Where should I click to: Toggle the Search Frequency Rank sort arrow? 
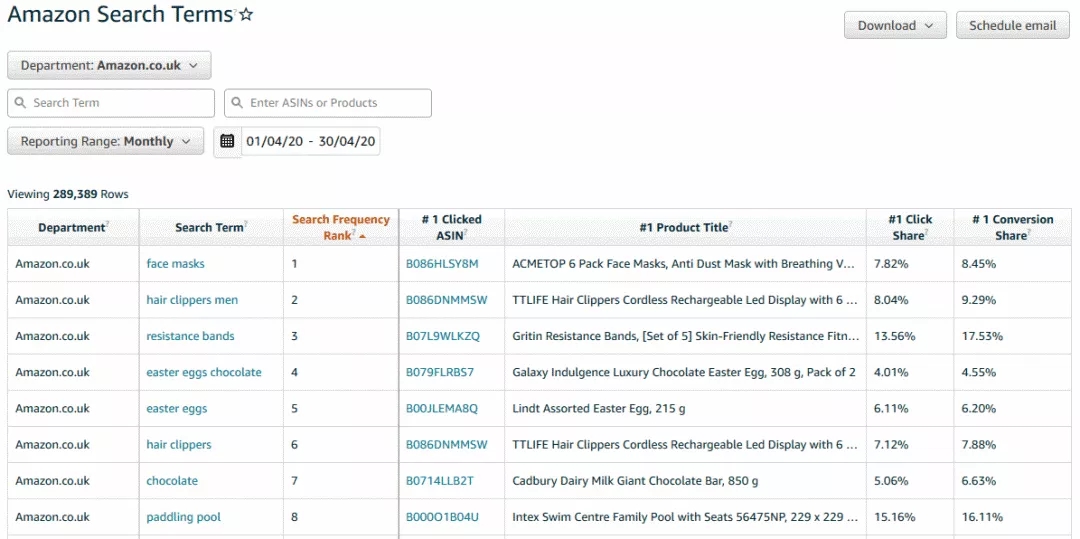(362, 237)
